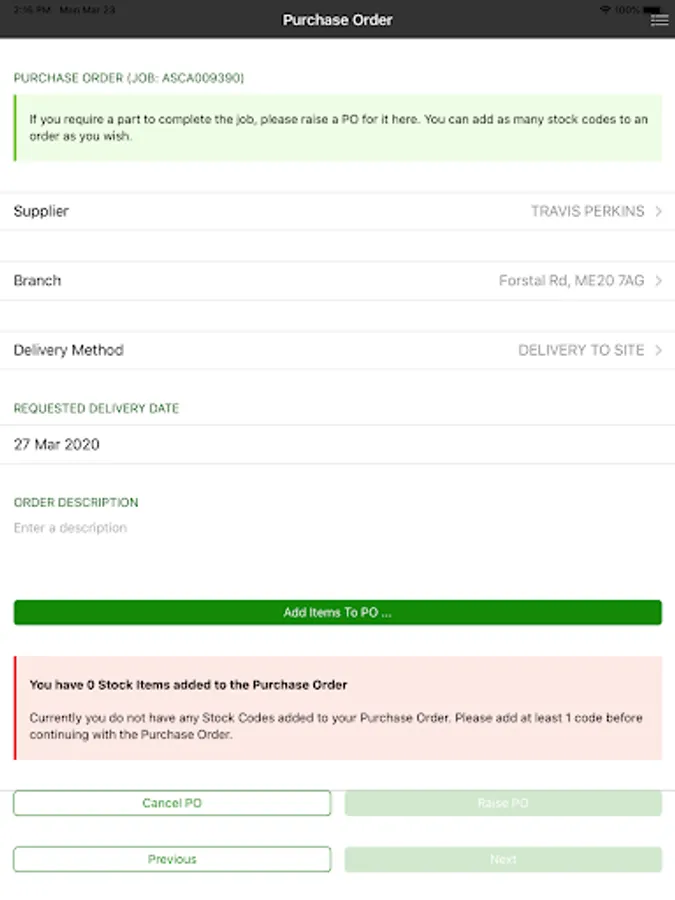This screenshot has height=900, width=675.
Task: Expand the Supplier chevron arrow
Action: [658, 211]
